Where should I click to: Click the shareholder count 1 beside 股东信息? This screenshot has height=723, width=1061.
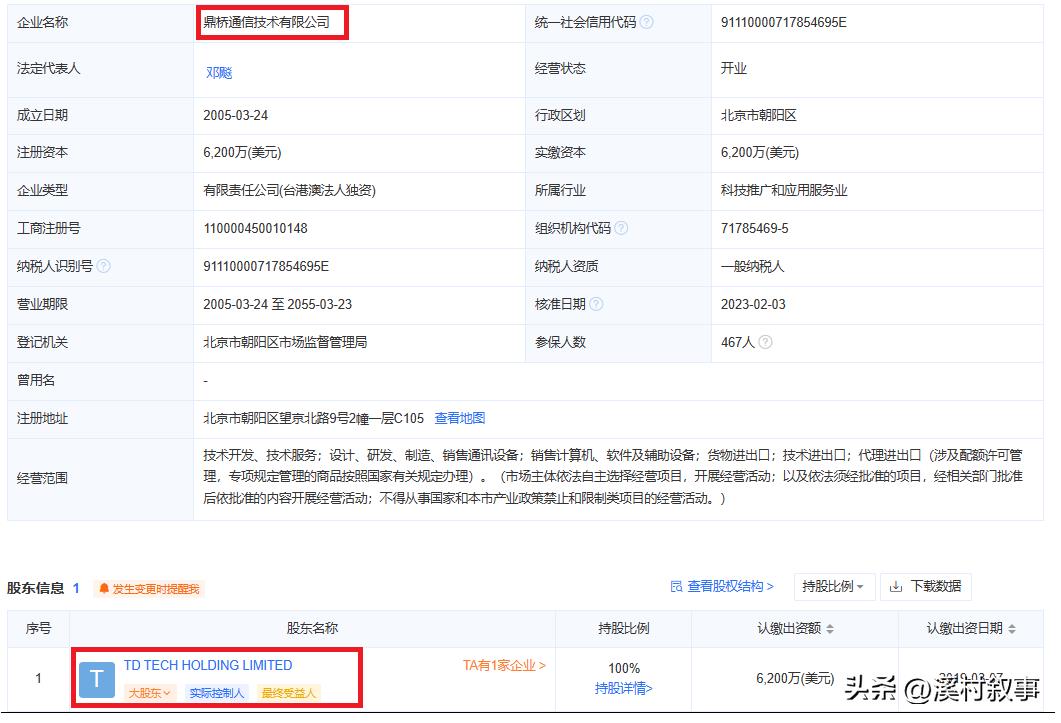tap(76, 588)
